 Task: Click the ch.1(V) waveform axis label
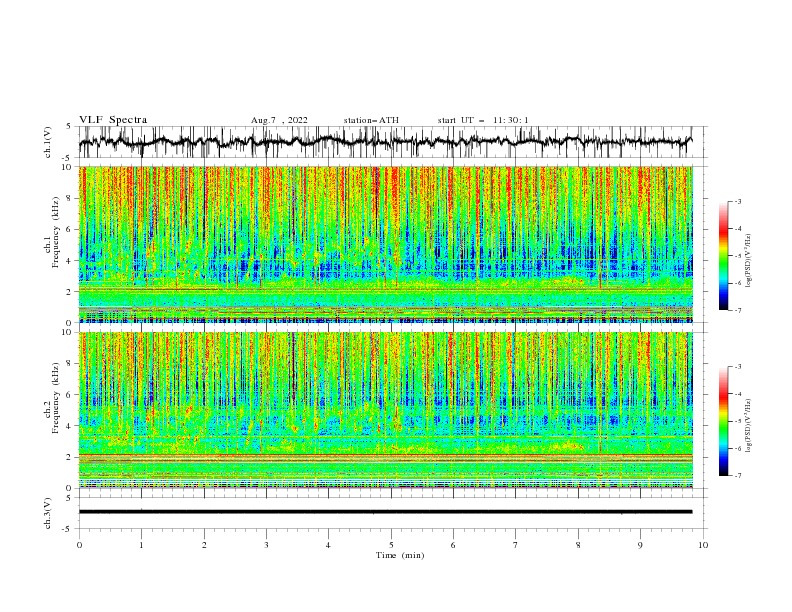click(x=48, y=142)
